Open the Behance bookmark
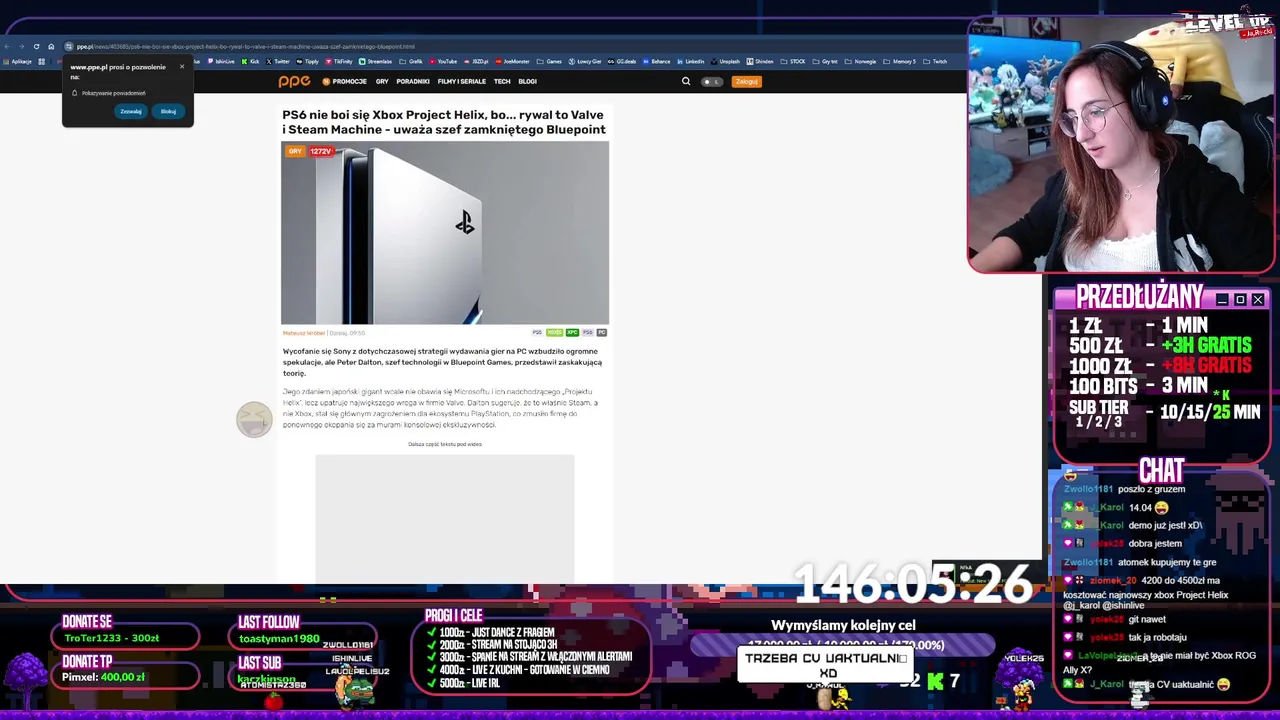Screen dimensions: 1280x720 pos(657,61)
